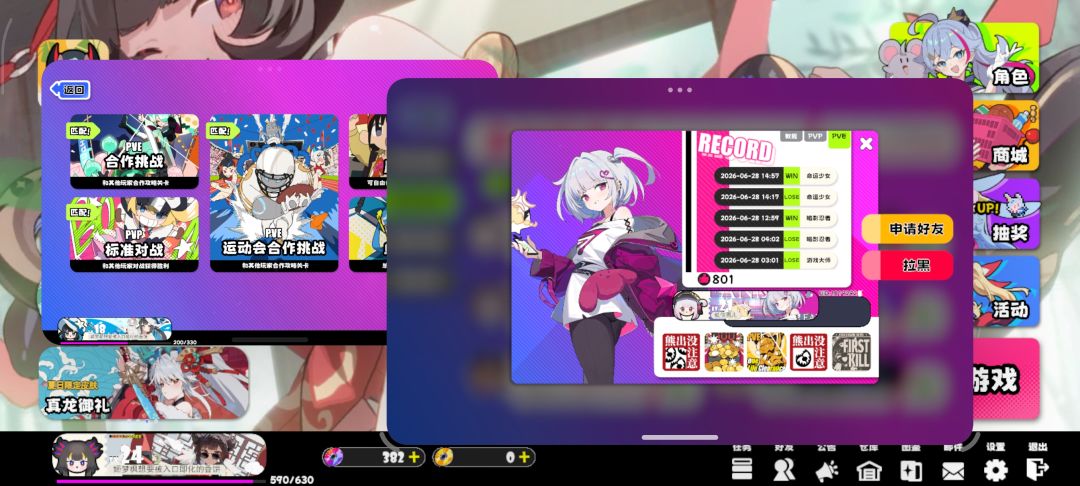Switch to the gray tab beside PVP
1080x486 pixels.
pyautogui.click(x=791, y=136)
